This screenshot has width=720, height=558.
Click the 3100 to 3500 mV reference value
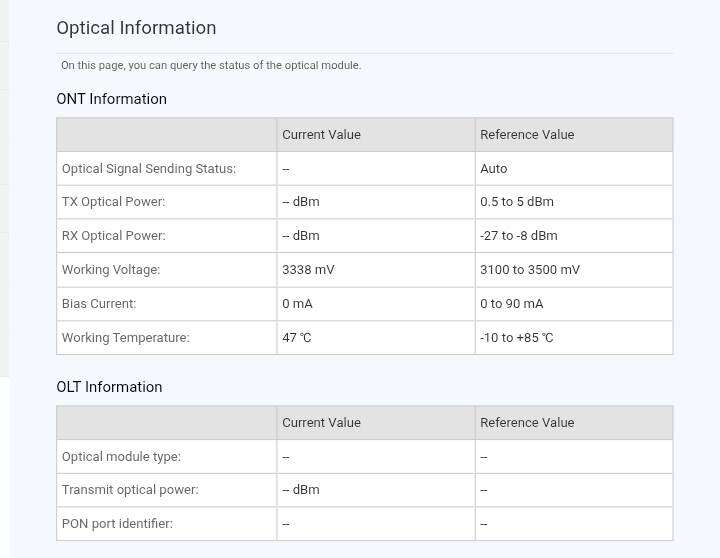click(x=530, y=270)
